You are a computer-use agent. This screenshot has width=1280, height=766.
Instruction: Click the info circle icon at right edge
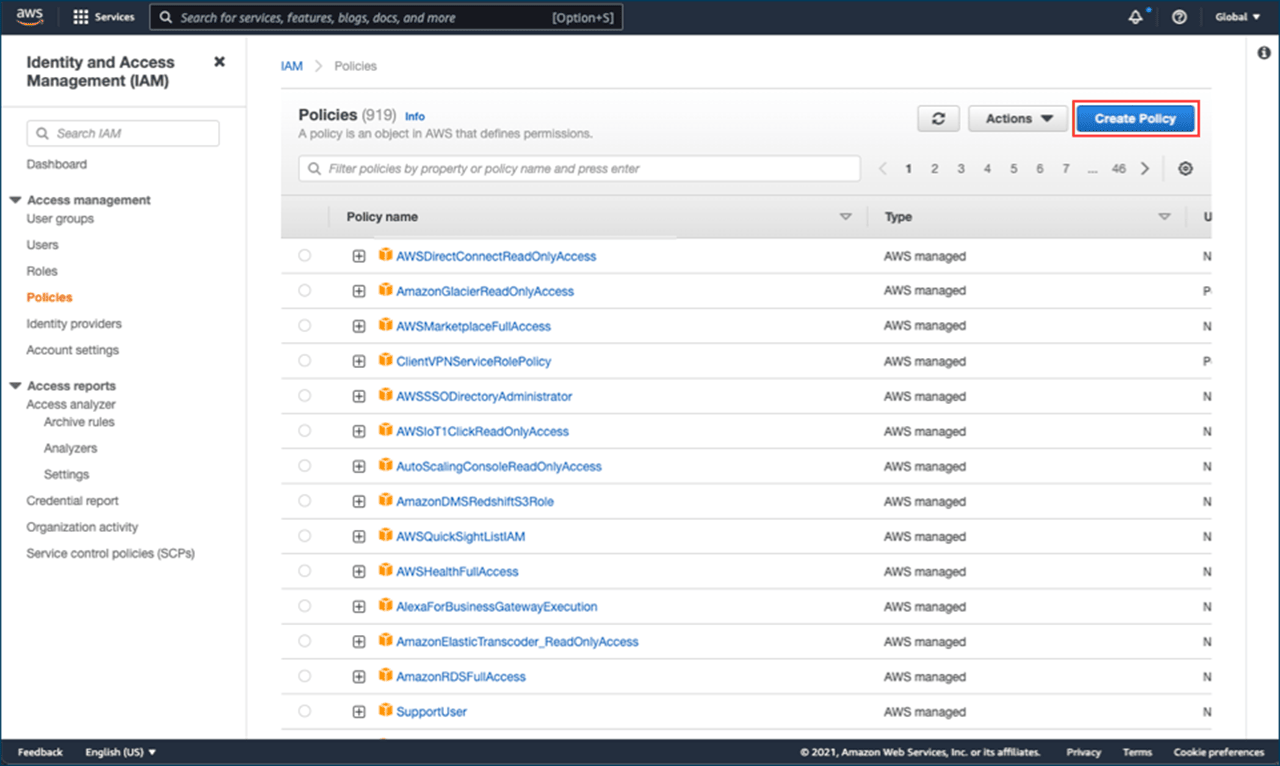[x=1264, y=53]
